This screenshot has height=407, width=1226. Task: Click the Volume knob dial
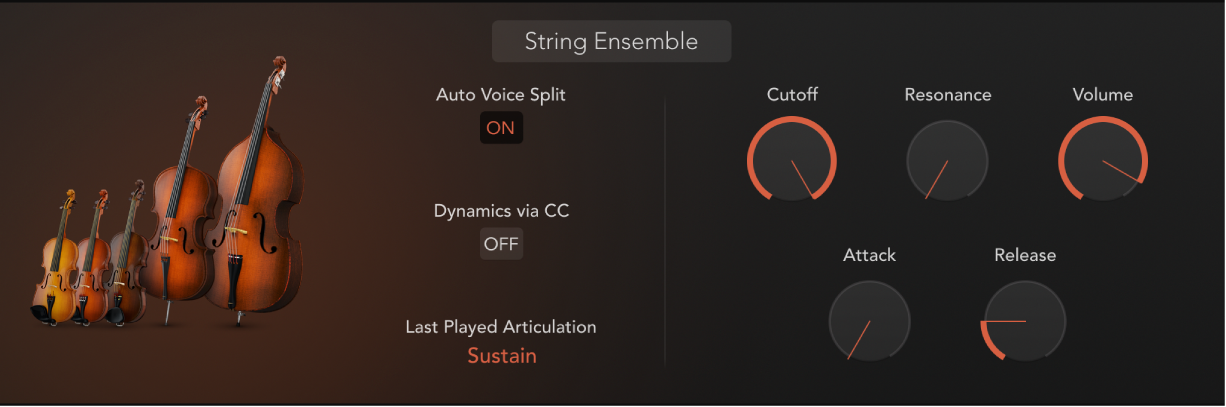point(1103,160)
